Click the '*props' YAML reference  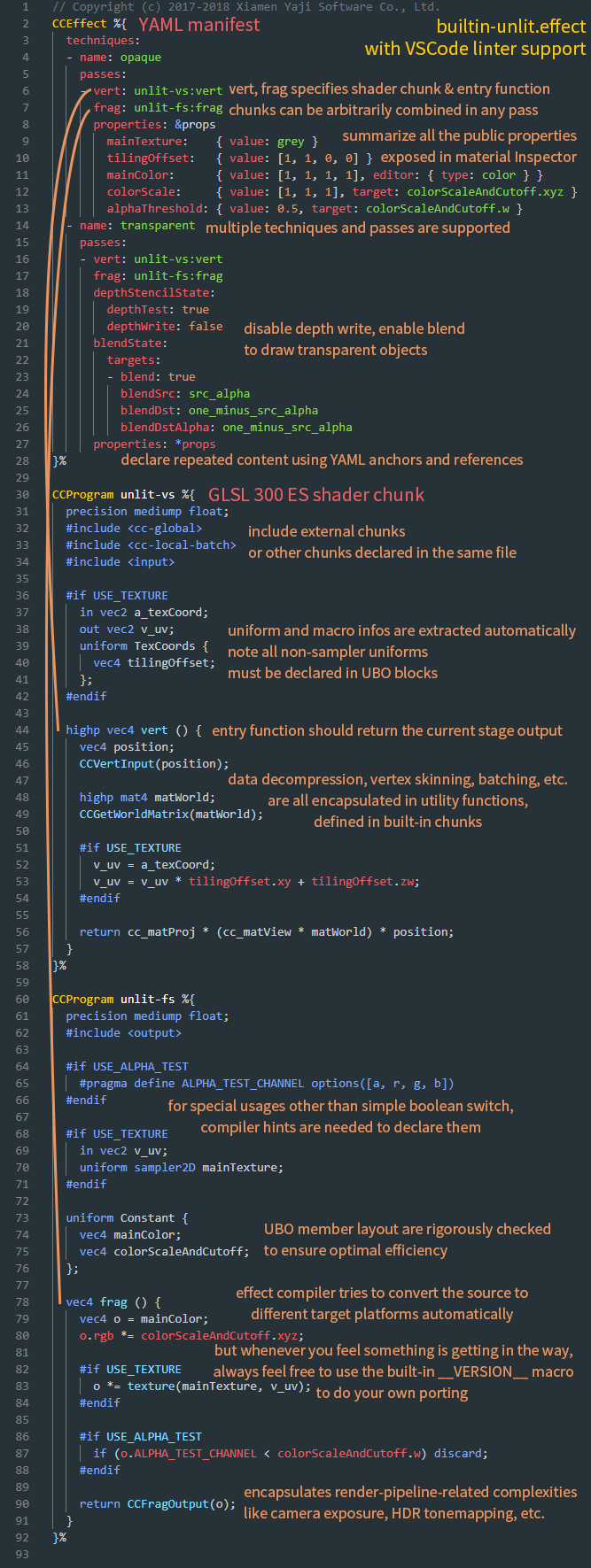point(195,444)
